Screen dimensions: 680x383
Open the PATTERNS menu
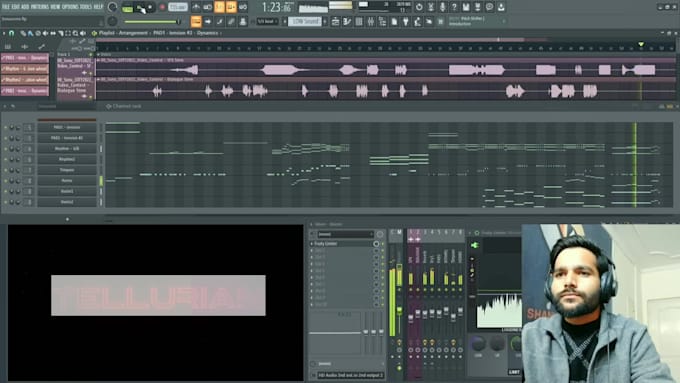coord(39,7)
